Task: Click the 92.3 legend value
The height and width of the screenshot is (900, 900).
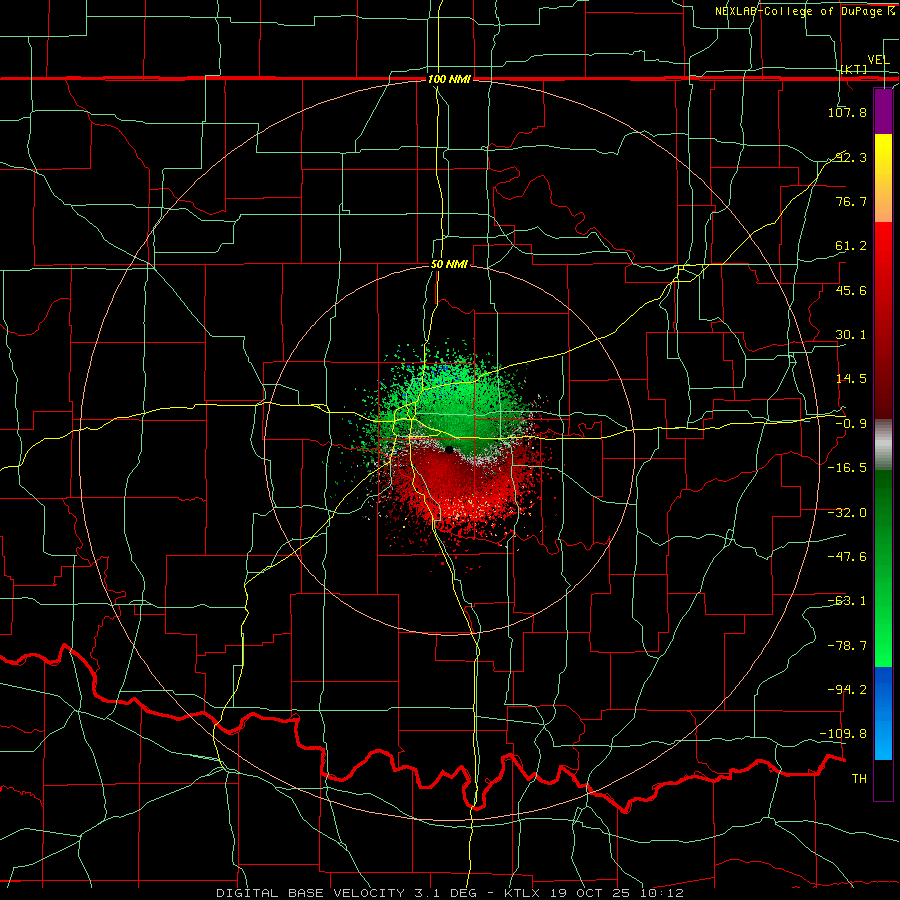Action: click(x=851, y=157)
